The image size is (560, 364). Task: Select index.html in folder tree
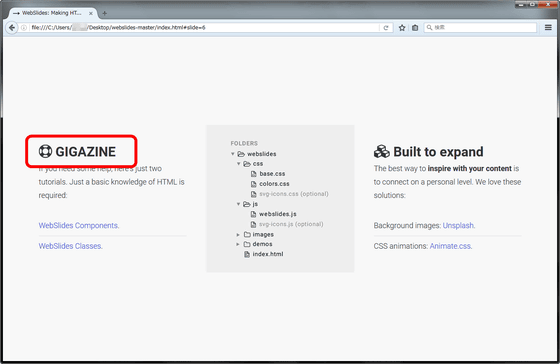268,254
